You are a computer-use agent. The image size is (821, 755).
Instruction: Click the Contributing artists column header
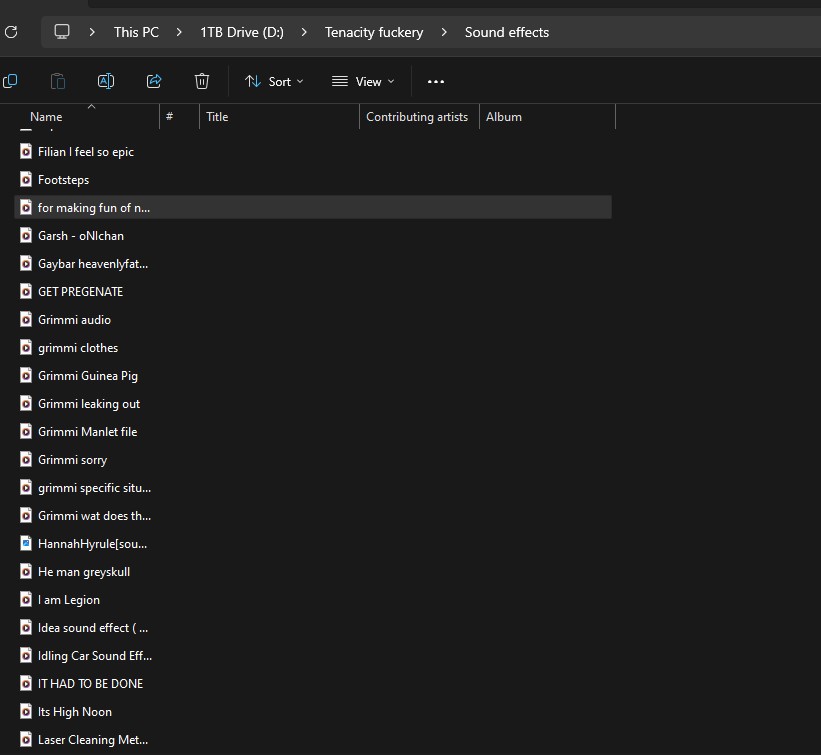click(417, 117)
